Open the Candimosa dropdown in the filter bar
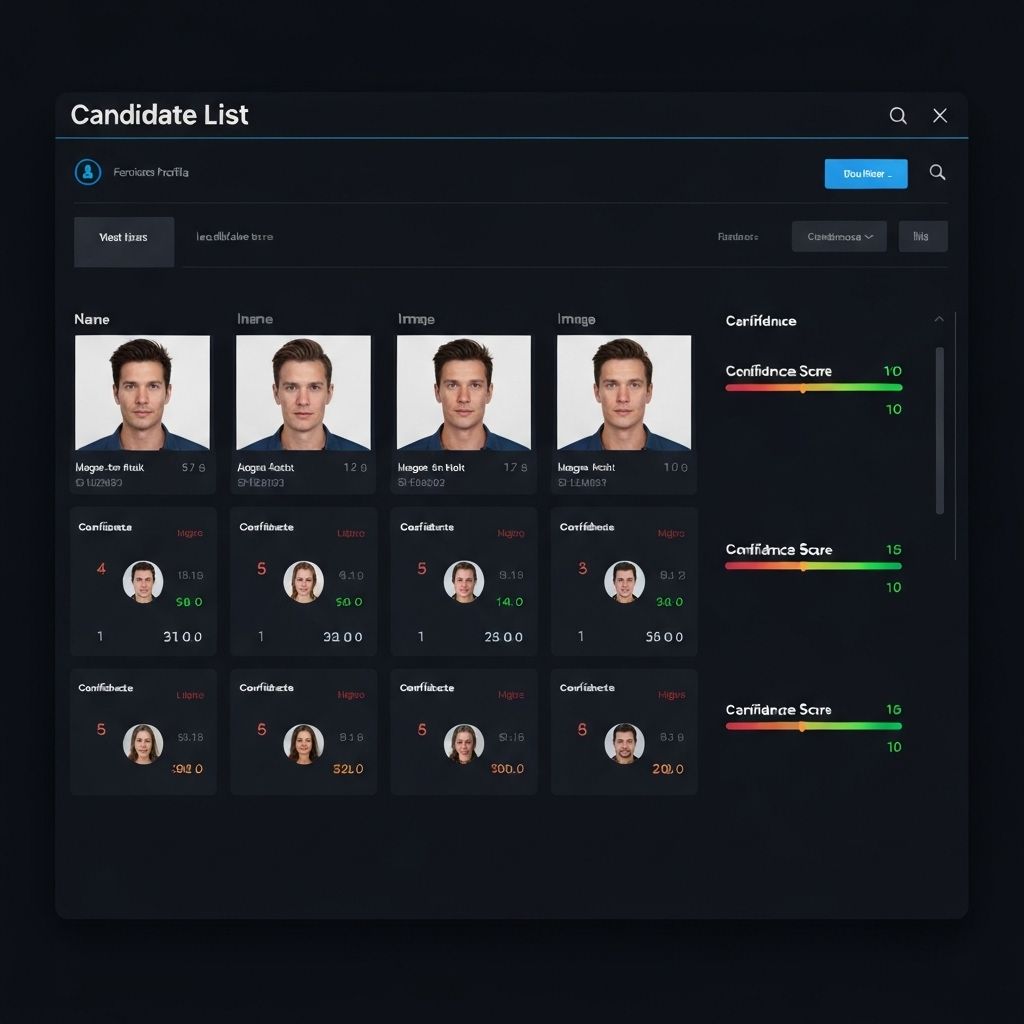This screenshot has height=1024, width=1024. [x=839, y=236]
